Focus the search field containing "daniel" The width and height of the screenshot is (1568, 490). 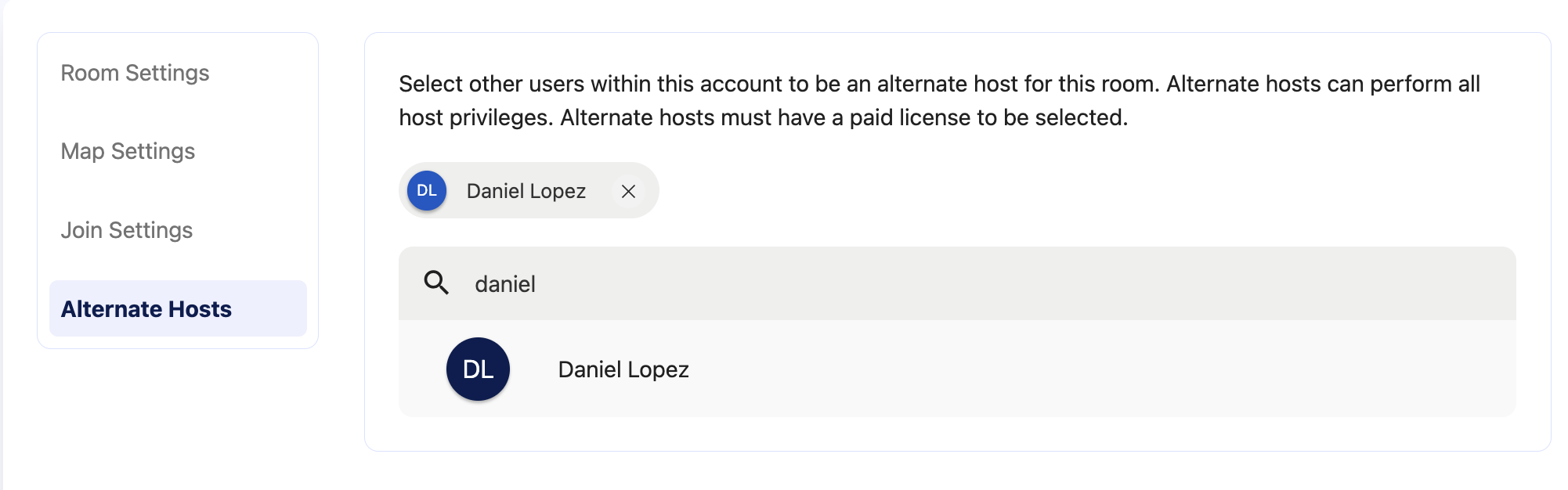957,283
